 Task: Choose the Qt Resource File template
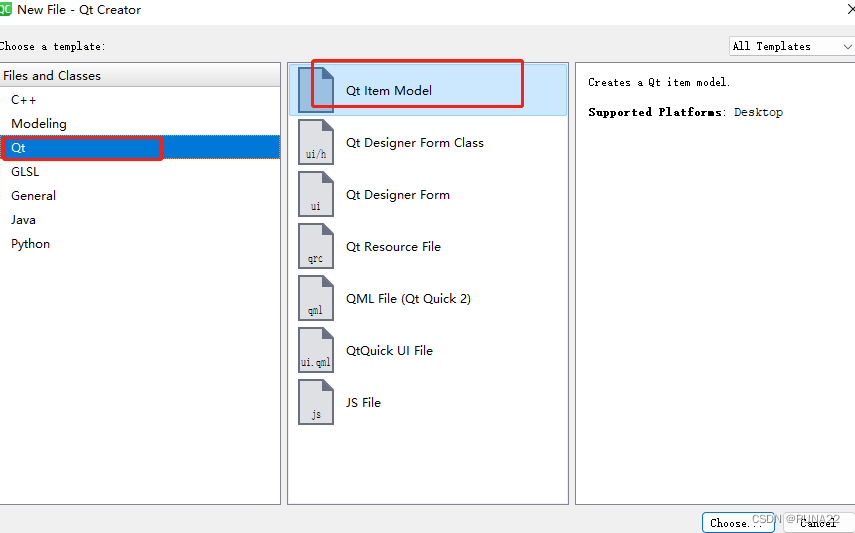pyautogui.click(x=428, y=246)
